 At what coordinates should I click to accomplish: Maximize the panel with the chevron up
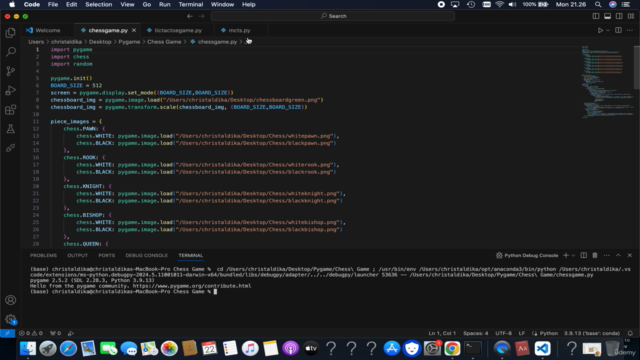tap(618, 256)
